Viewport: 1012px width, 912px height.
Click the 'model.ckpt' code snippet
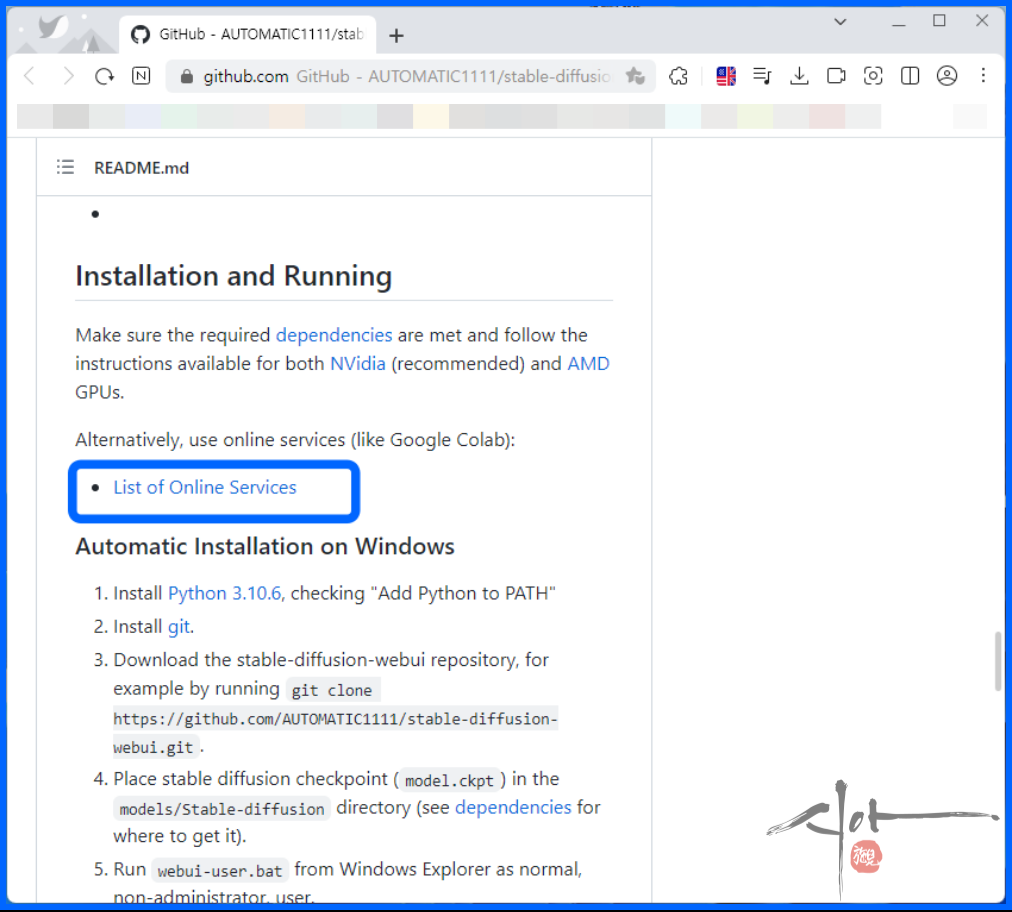point(449,780)
